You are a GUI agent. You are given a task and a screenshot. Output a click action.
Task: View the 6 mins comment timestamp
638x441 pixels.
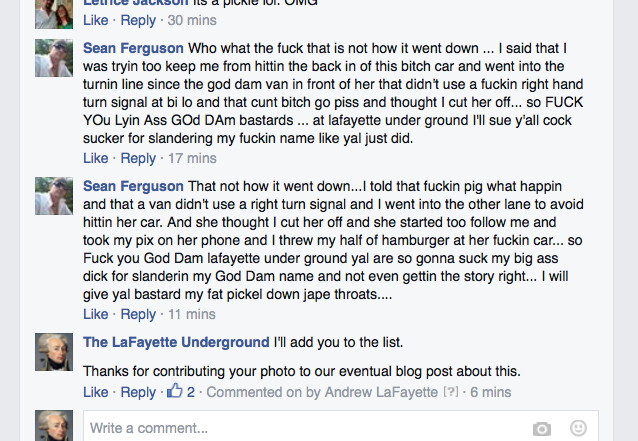(491, 392)
